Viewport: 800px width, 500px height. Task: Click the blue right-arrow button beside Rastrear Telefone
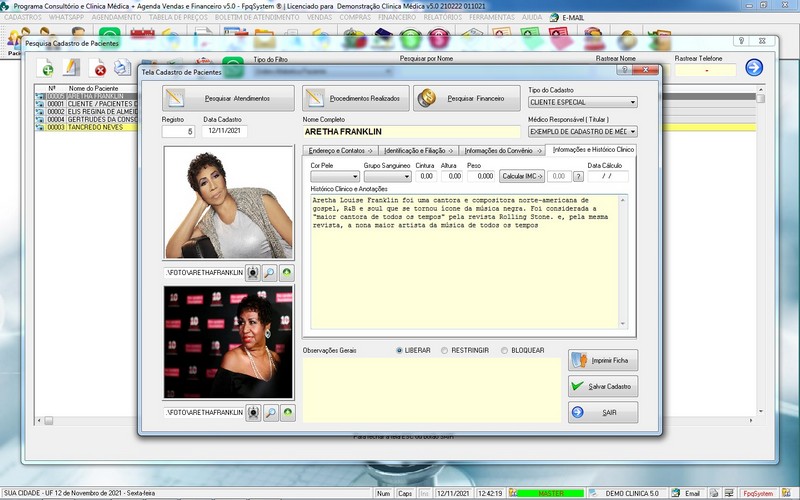click(754, 67)
